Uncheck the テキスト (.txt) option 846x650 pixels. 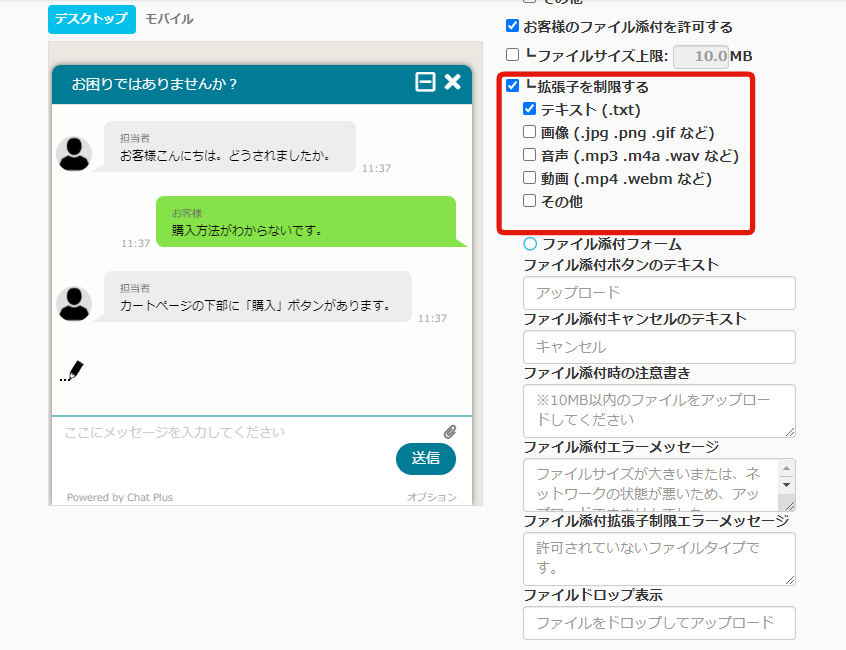[x=530, y=110]
